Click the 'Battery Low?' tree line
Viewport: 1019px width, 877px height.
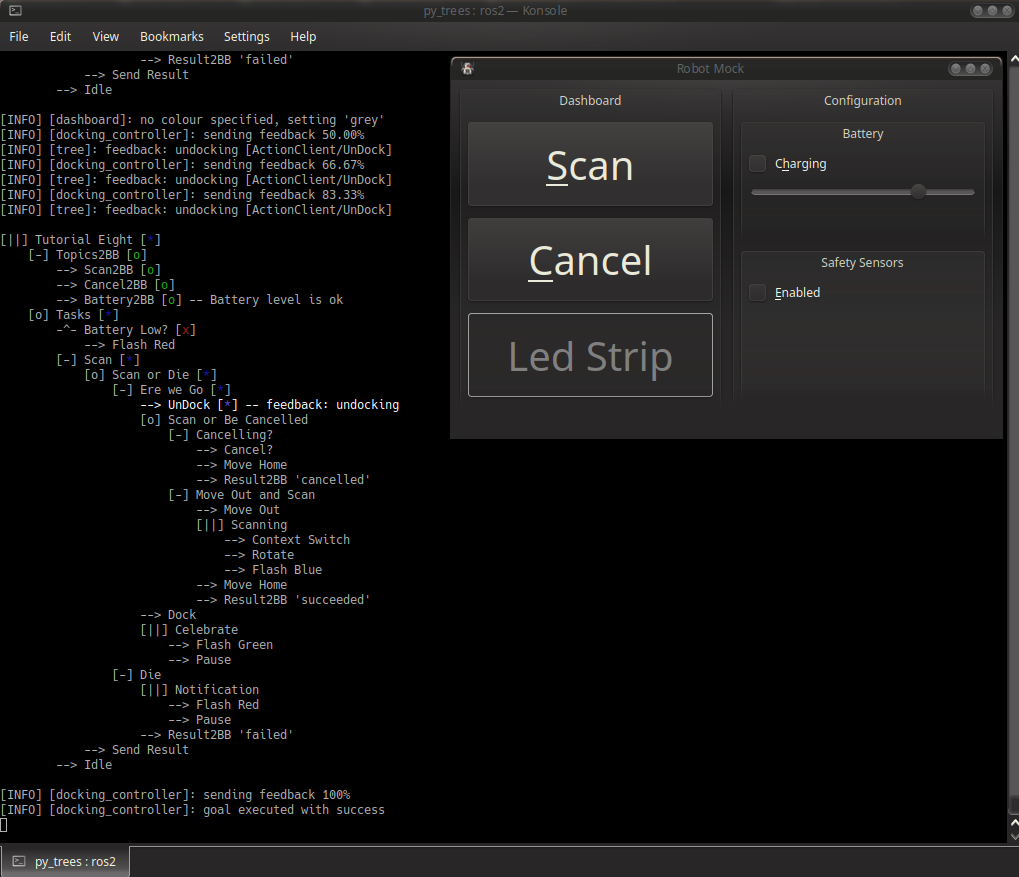pos(126,330)
